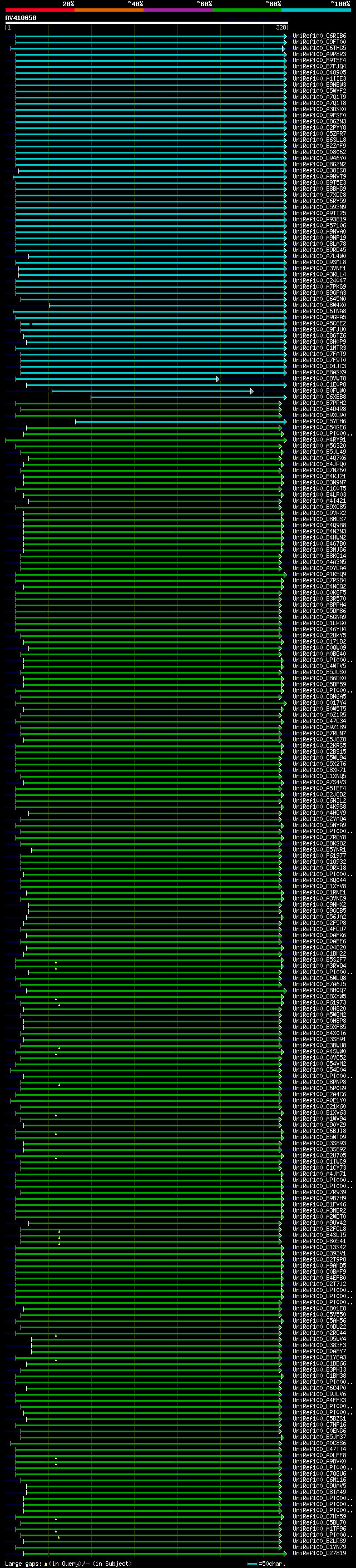The image size is (356, 1568).
Task: Click the short cyan bar for UniRef100_Q8VWT8
Action: coord(117,379)
